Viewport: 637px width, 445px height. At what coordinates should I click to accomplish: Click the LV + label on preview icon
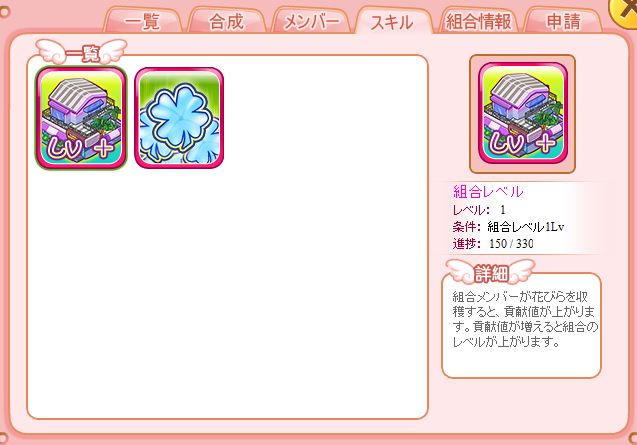coord(523,143)
